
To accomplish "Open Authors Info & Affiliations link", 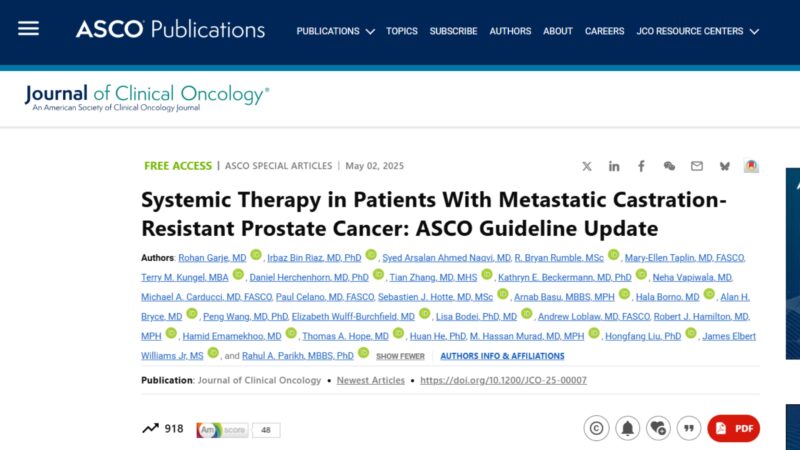I will click(502, 356).
